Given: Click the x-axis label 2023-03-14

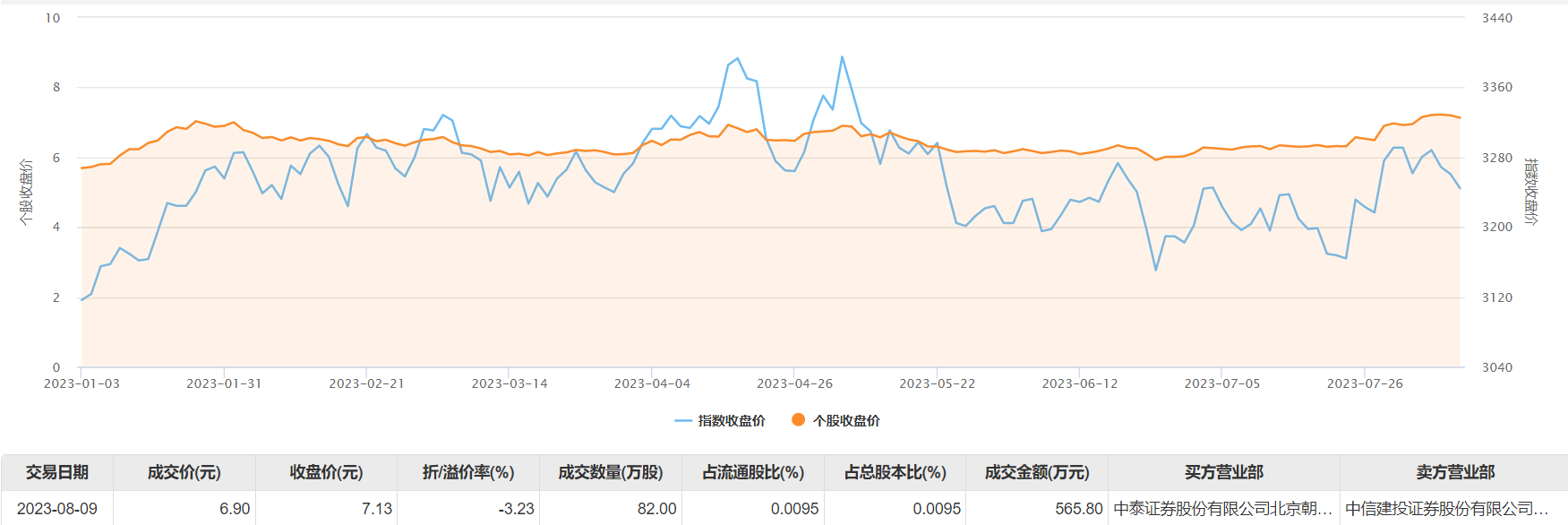Looking at the screenshot, I should (510, 383).
